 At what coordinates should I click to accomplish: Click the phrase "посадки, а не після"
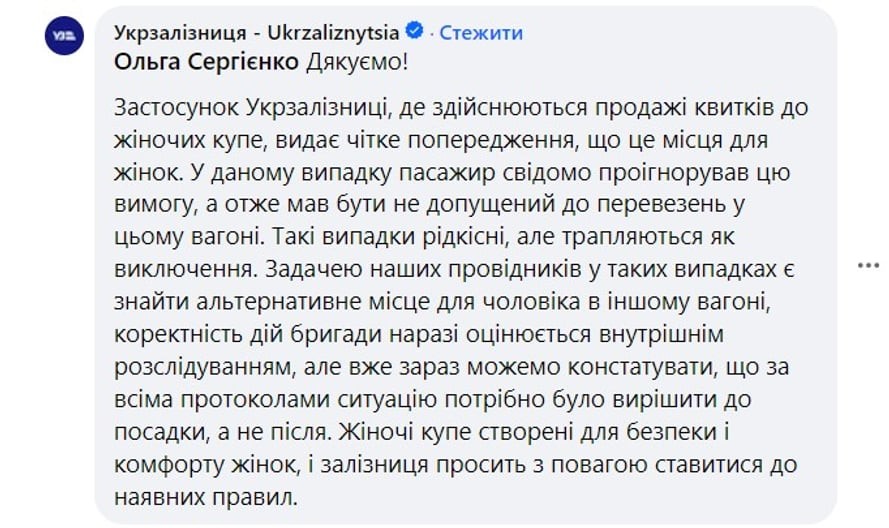pyautogui.click(x=221, y=432)
